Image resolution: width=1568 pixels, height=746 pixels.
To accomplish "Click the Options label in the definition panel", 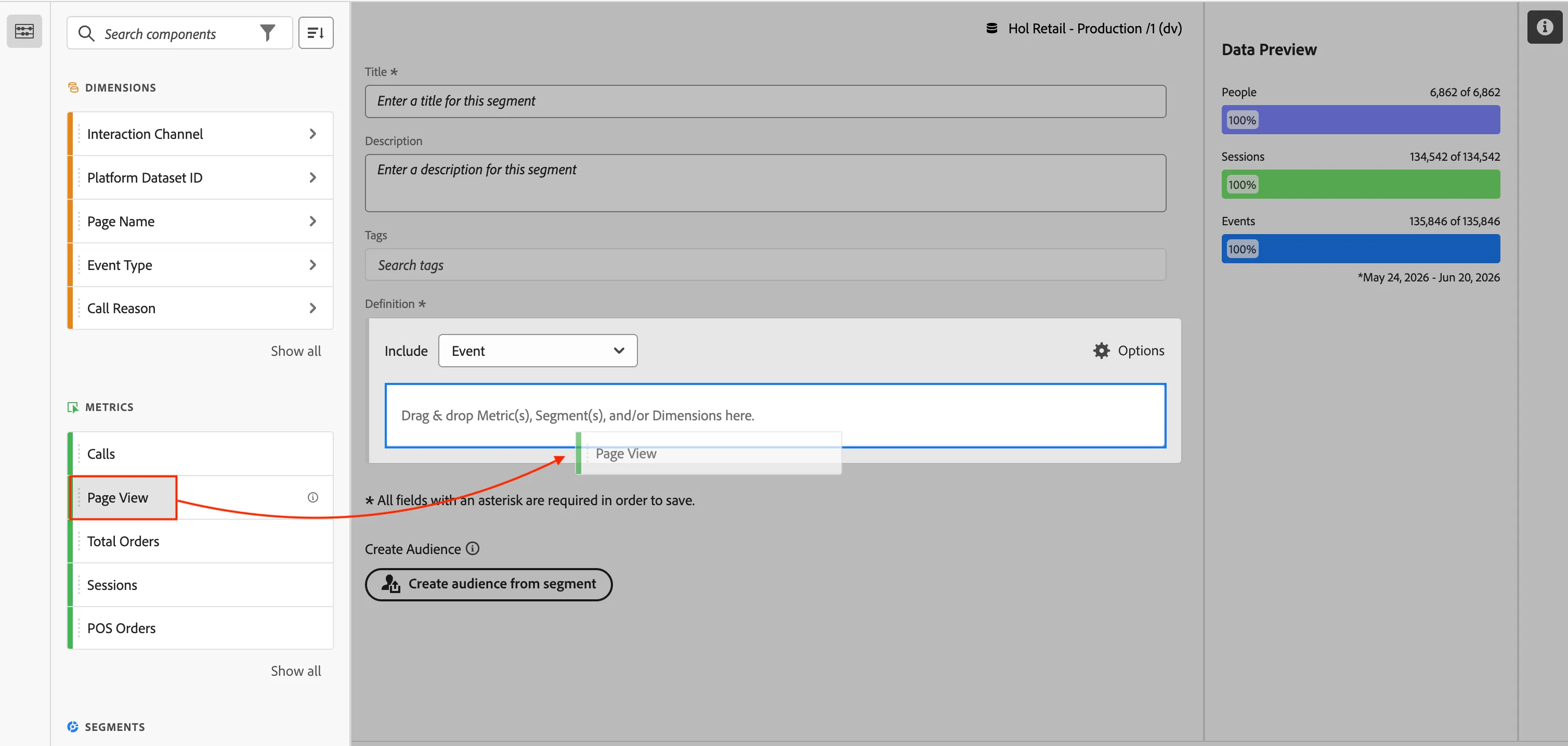I will pos(1141,350).
